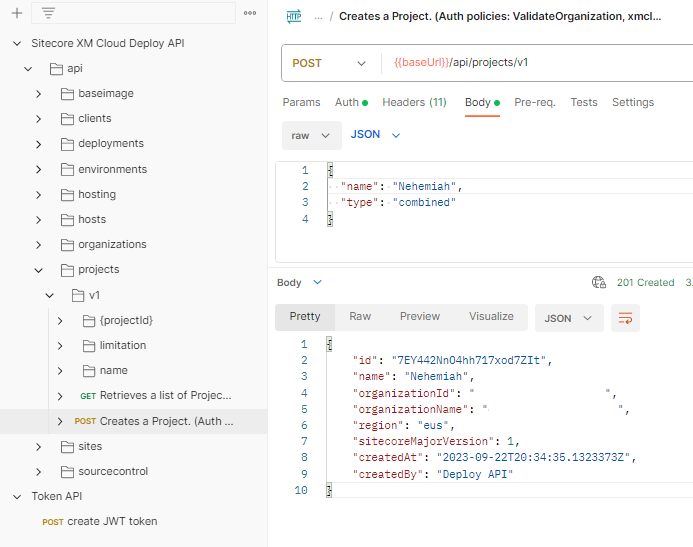The height and width of the screenshot is (547, 693).
Task: Click the baseimage folder icon
Action: click(67, 94)
